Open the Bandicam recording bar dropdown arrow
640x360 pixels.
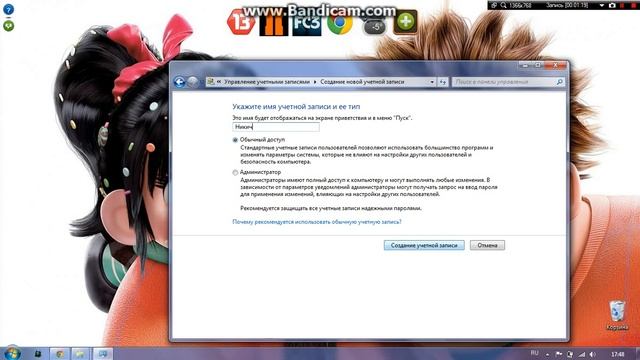(x=602, y=6)
